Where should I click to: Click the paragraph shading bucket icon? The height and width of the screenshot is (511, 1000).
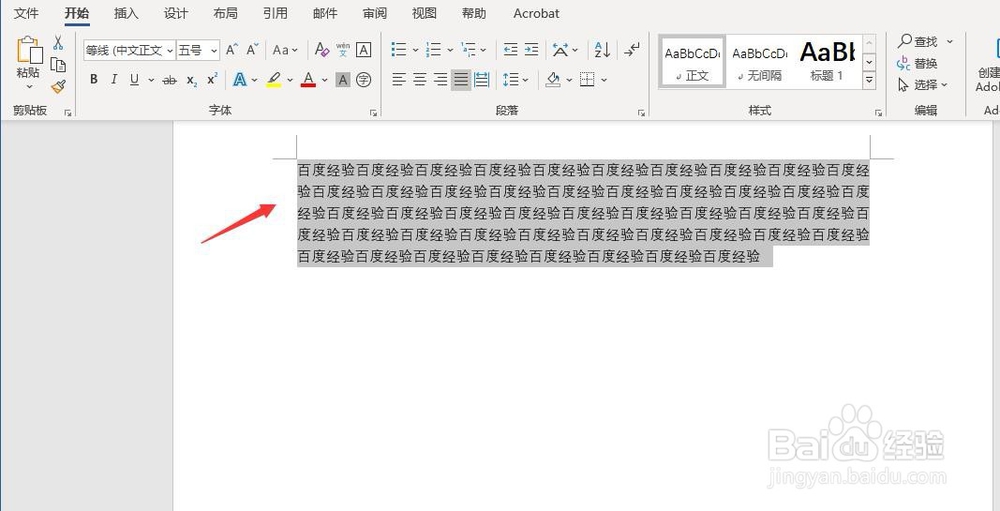tap(553, 80)
